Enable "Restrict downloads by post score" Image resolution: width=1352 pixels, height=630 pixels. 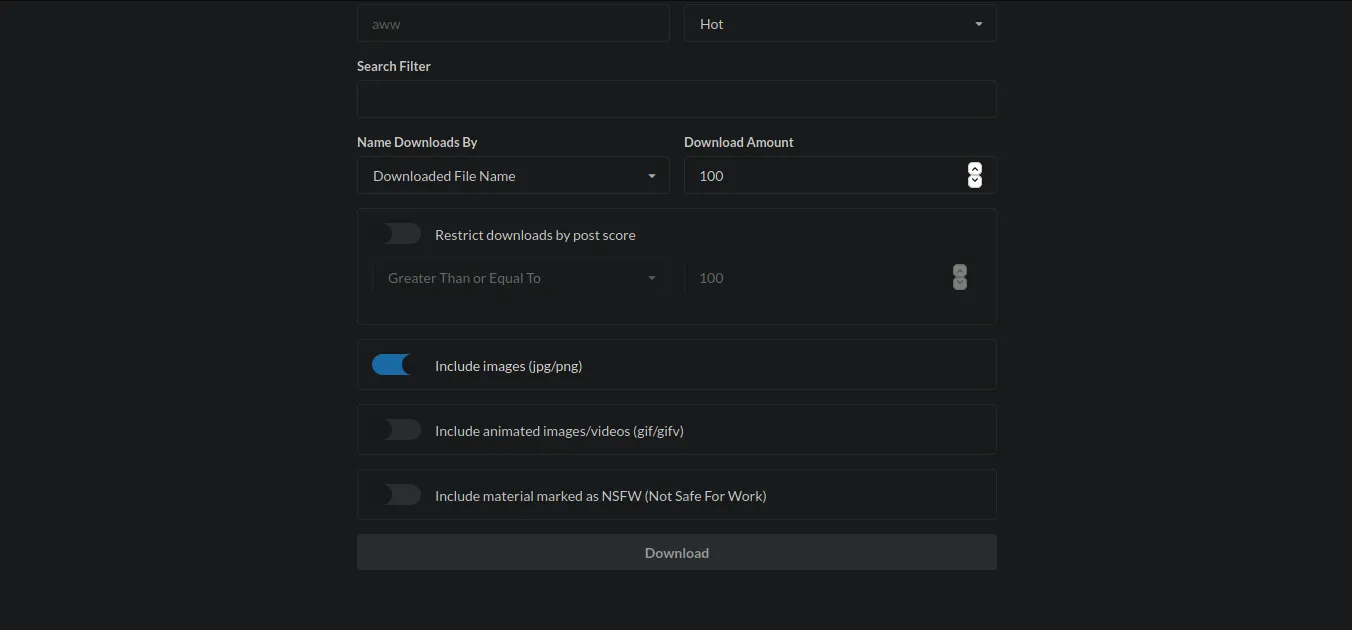tap(400, 233)
